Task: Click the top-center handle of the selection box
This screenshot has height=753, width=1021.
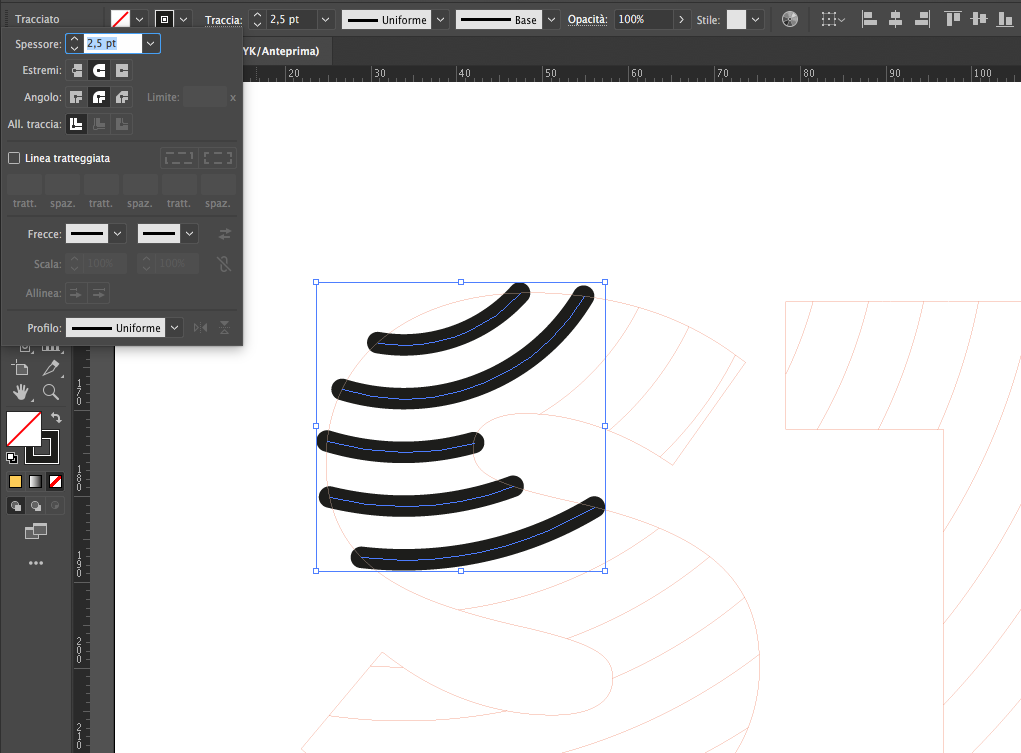Action: [x=461, y=282]
